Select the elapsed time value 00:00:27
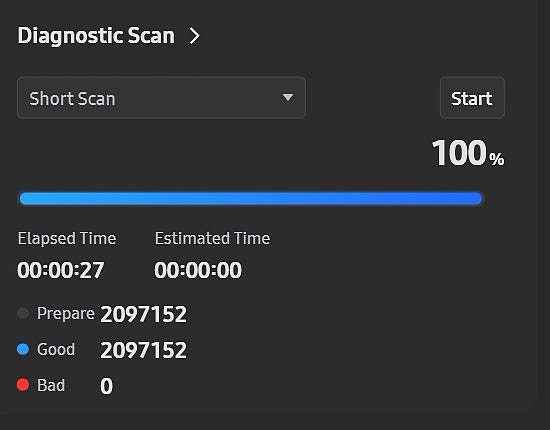The width and height of the screenshot is (550, 430). 61,270
